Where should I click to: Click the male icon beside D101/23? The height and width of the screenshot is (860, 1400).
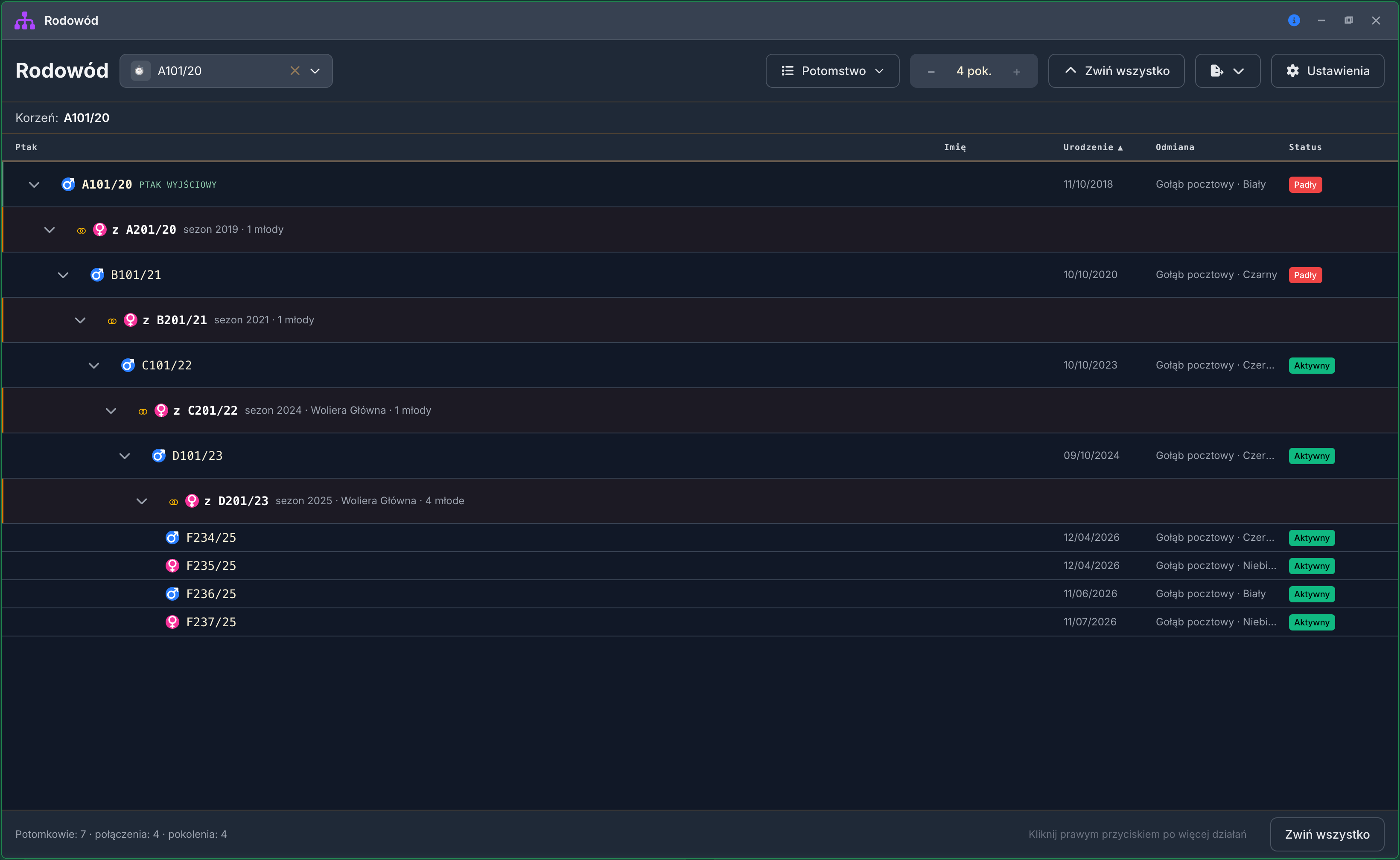click(x=159, y=456)
